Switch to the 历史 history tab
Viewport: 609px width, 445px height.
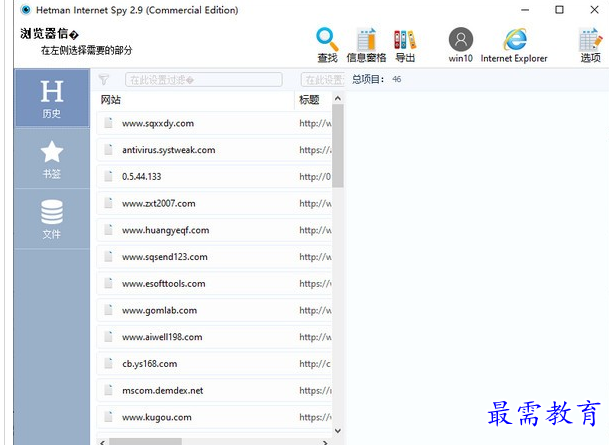52,98
